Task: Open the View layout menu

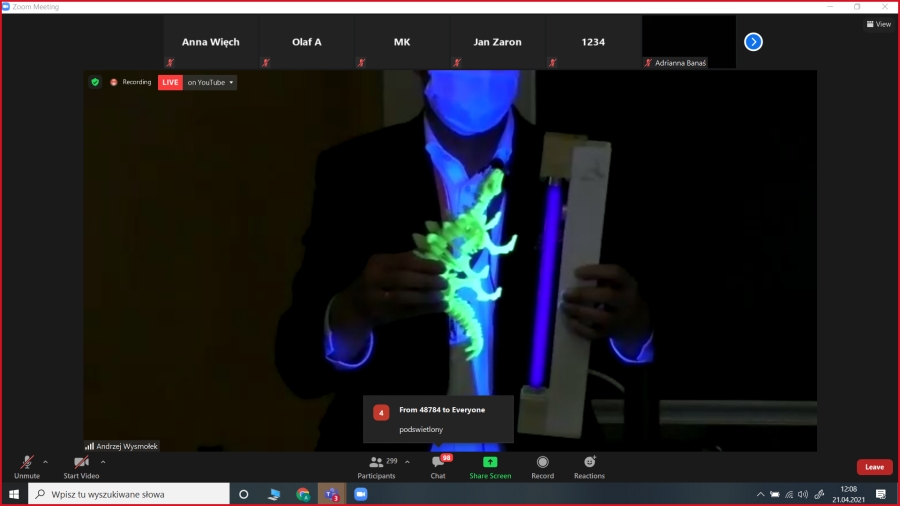Action: coord(878,24)
